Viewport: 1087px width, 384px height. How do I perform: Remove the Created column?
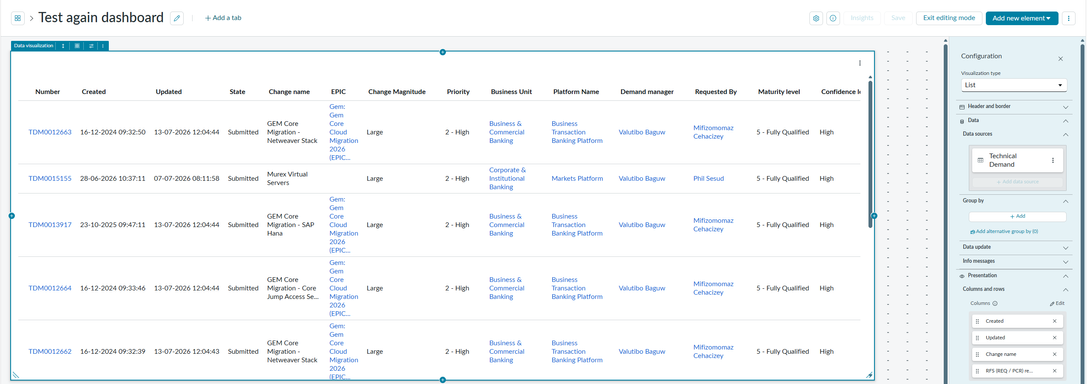(1054, 321)
